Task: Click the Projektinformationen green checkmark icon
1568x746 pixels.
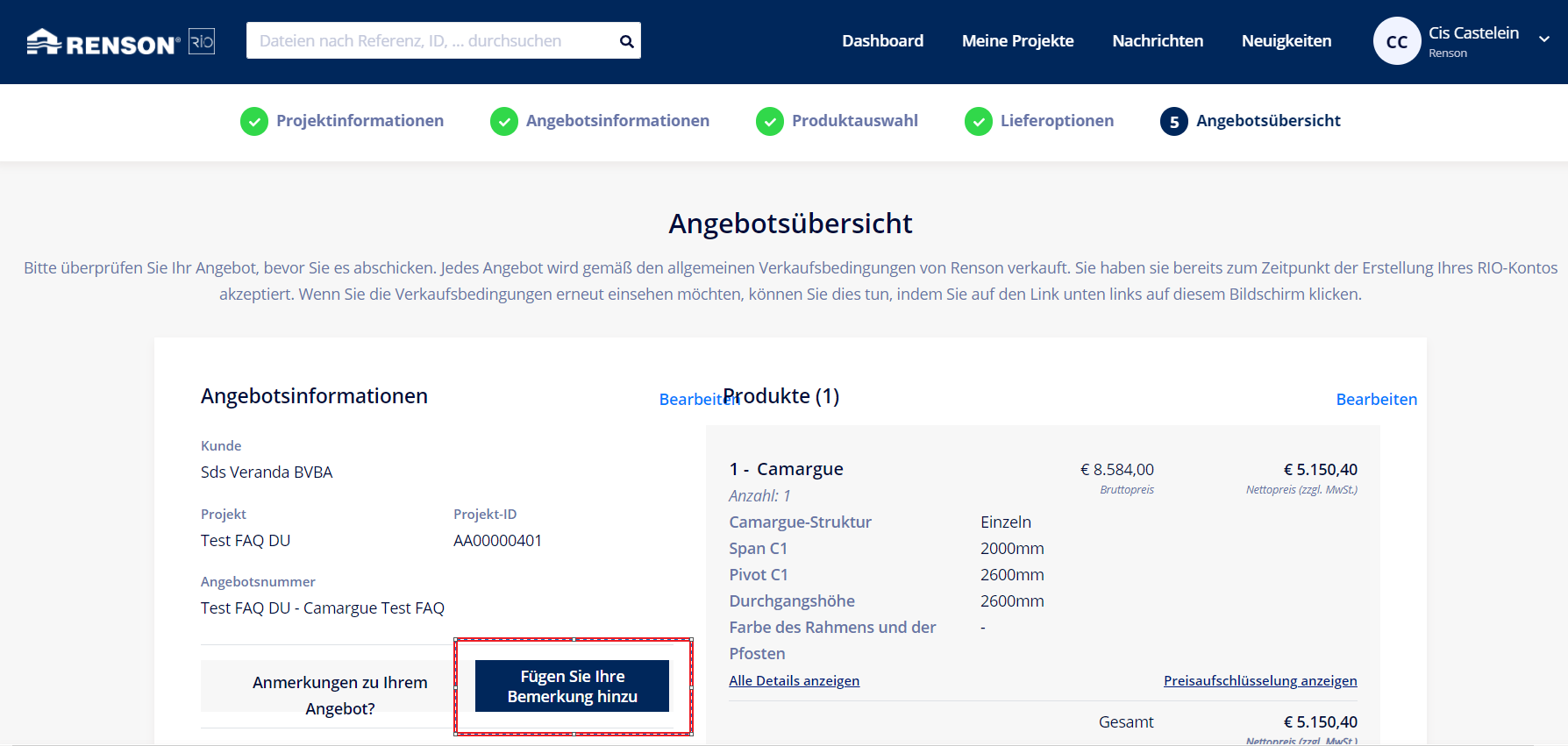Action: (x=254, y=121)
